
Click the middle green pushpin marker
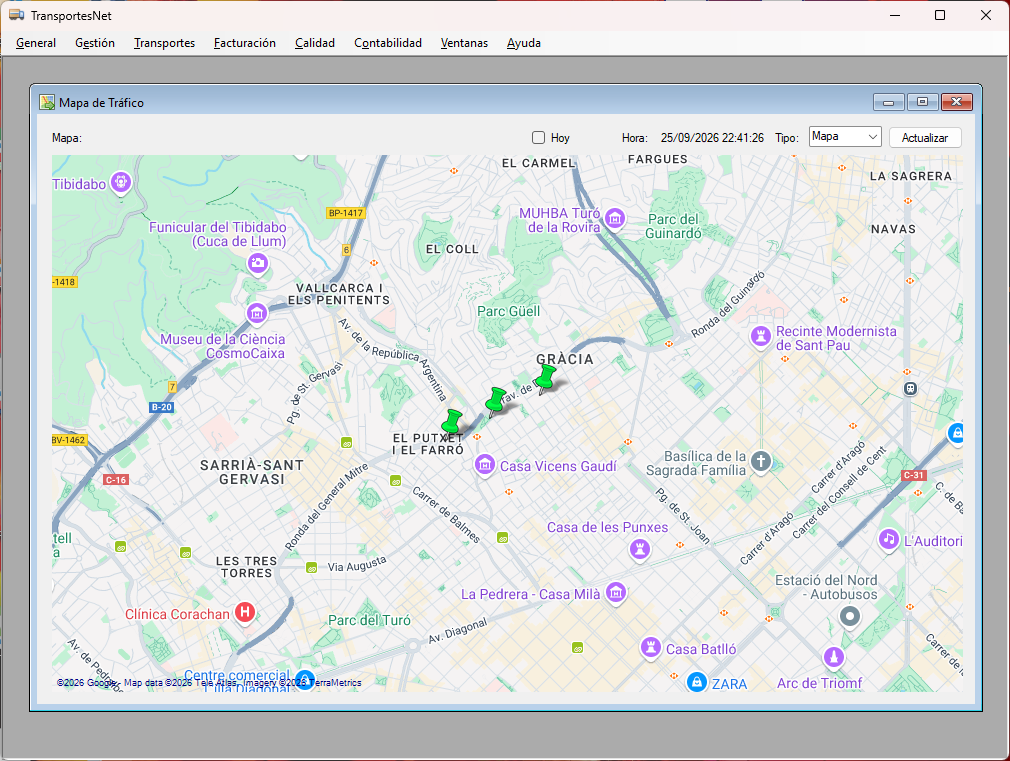click(495, 402)
